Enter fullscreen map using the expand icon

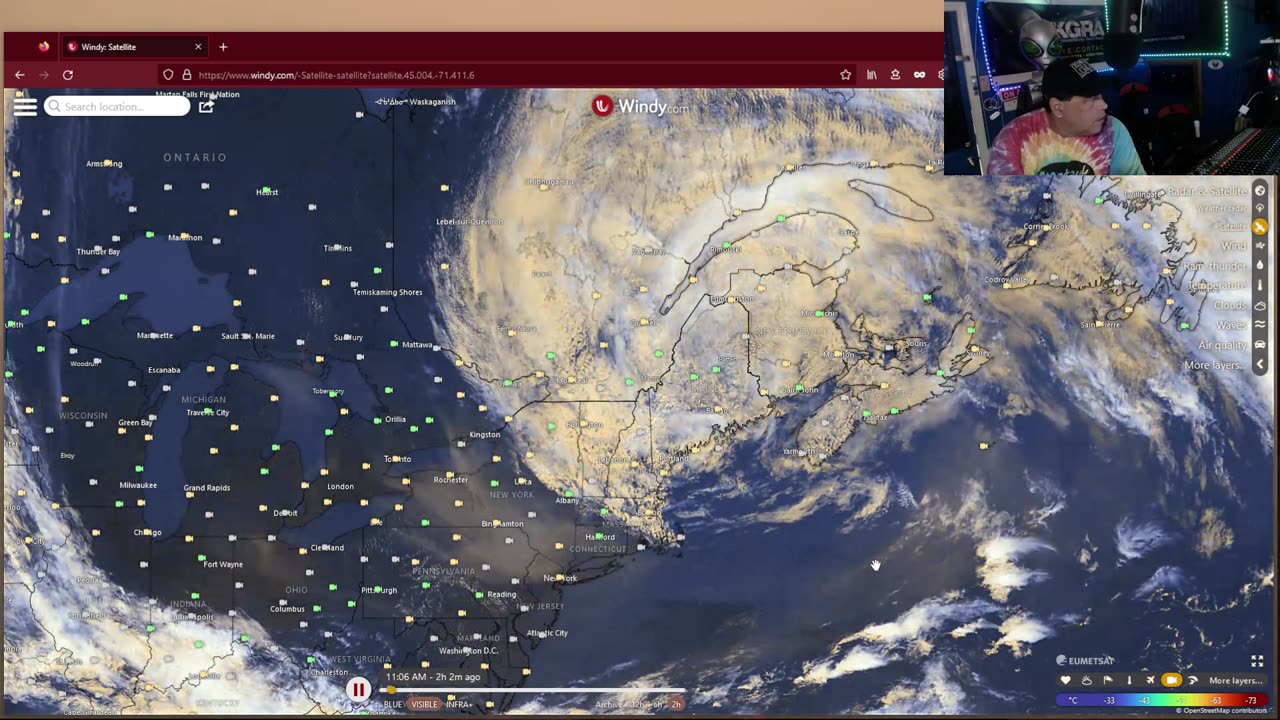1258,661
